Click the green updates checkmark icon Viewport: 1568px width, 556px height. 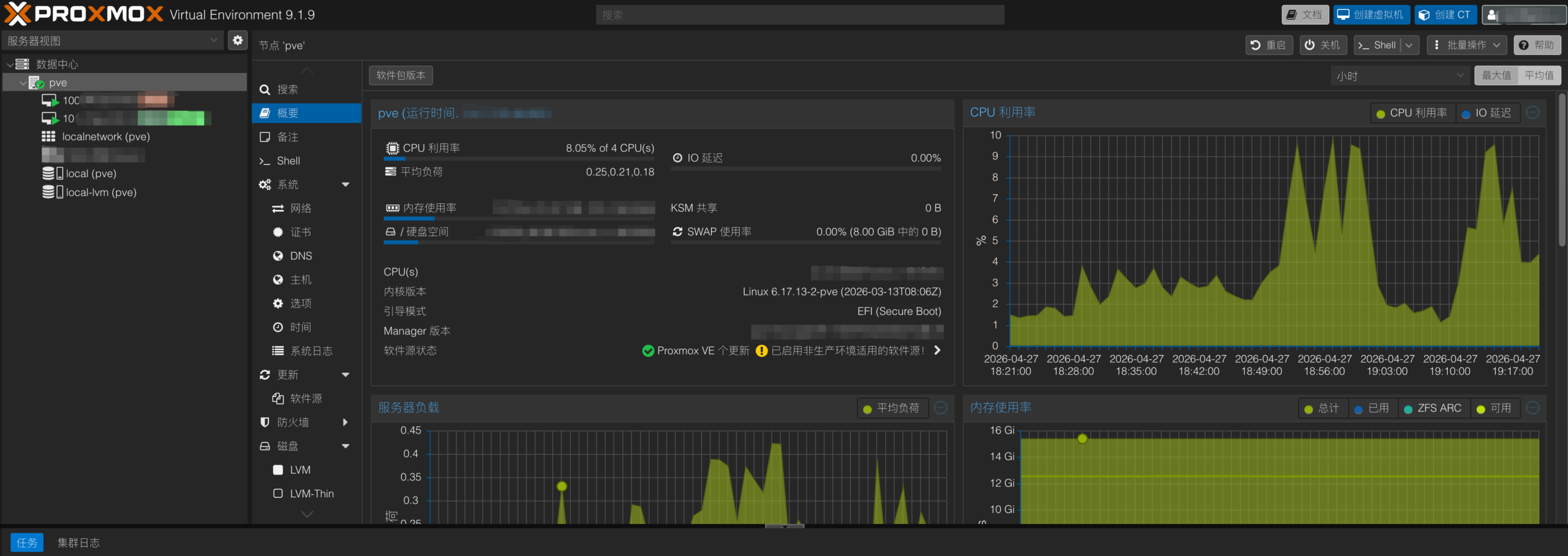point(648,351)
